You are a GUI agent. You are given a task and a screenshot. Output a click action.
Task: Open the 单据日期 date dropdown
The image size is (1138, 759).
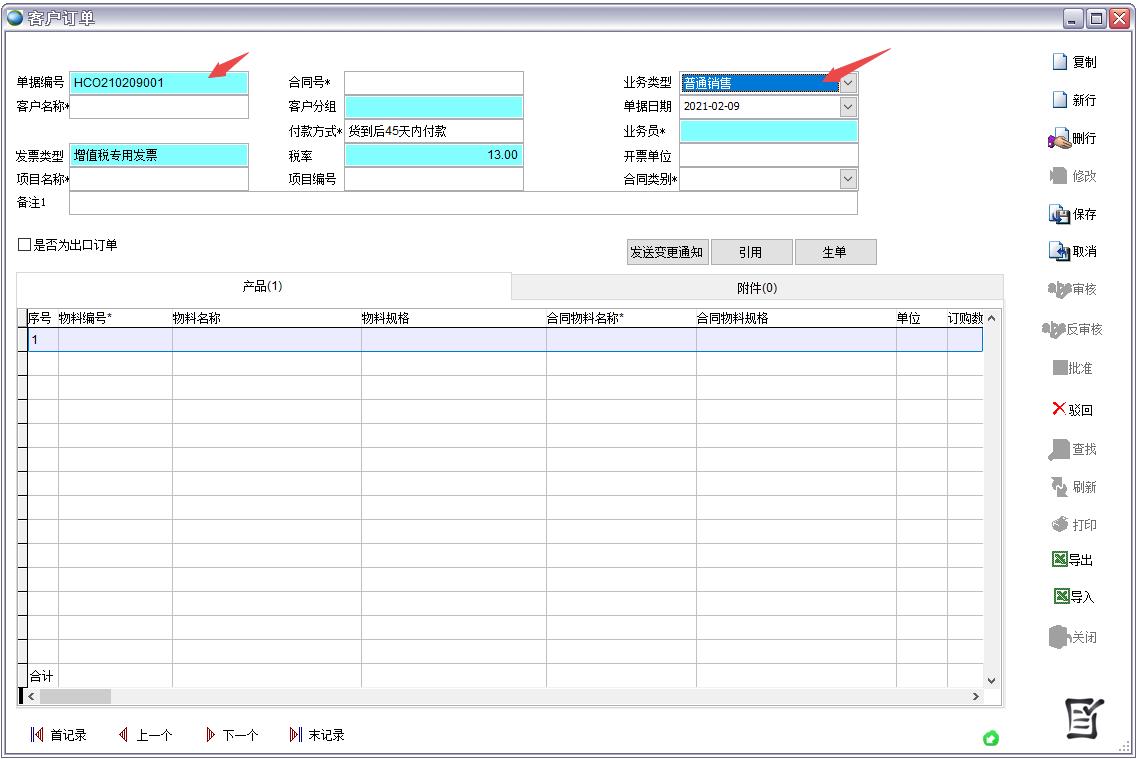[x=847, y=106]
